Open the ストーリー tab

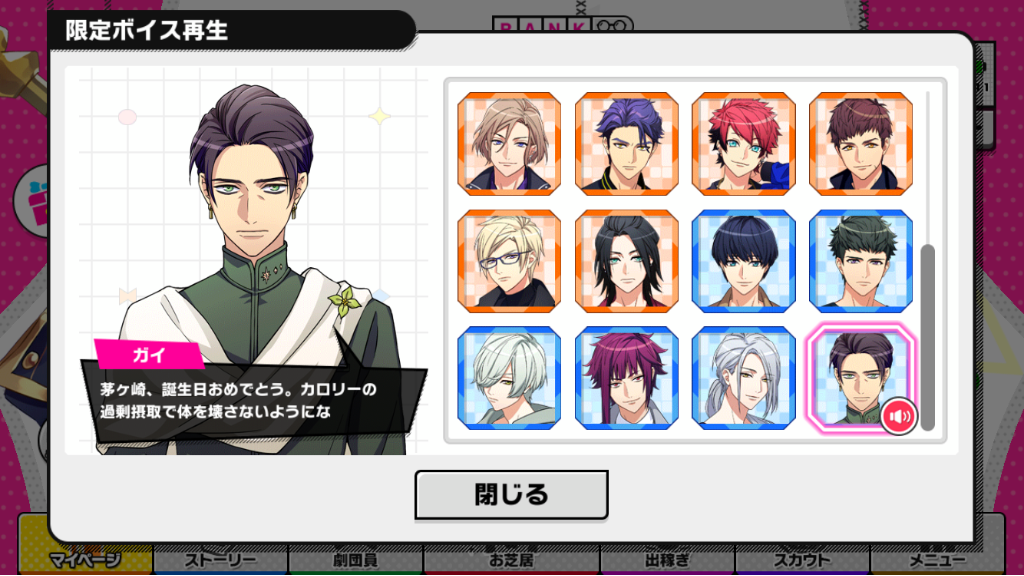[x=220, y=560]
